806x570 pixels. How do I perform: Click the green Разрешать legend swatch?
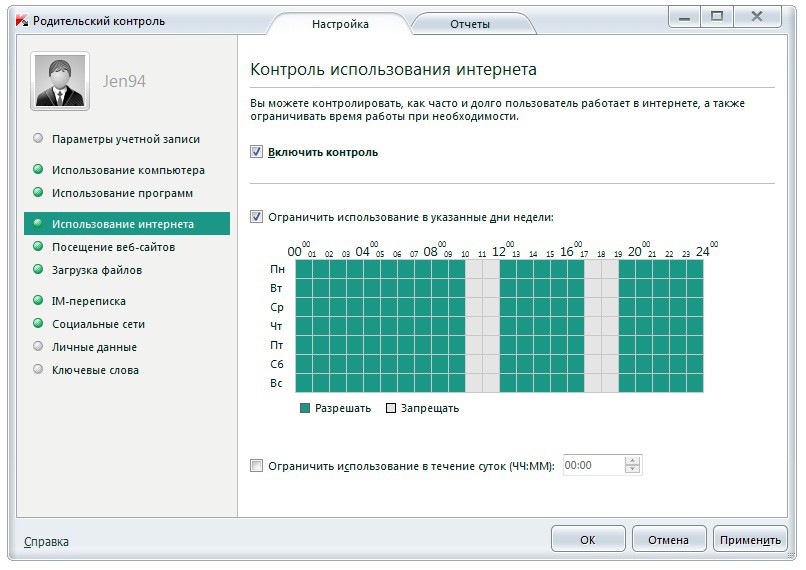[305, 408]
